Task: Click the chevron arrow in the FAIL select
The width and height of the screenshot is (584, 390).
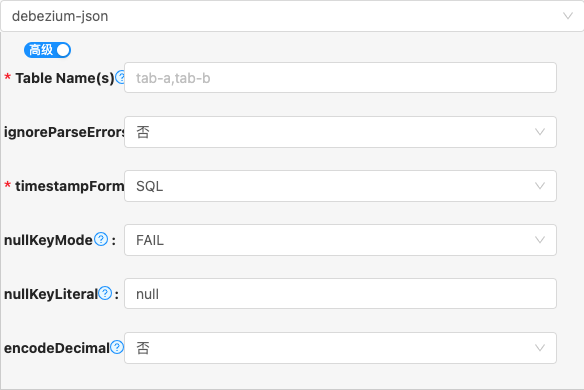Action: tap(540, 240)
